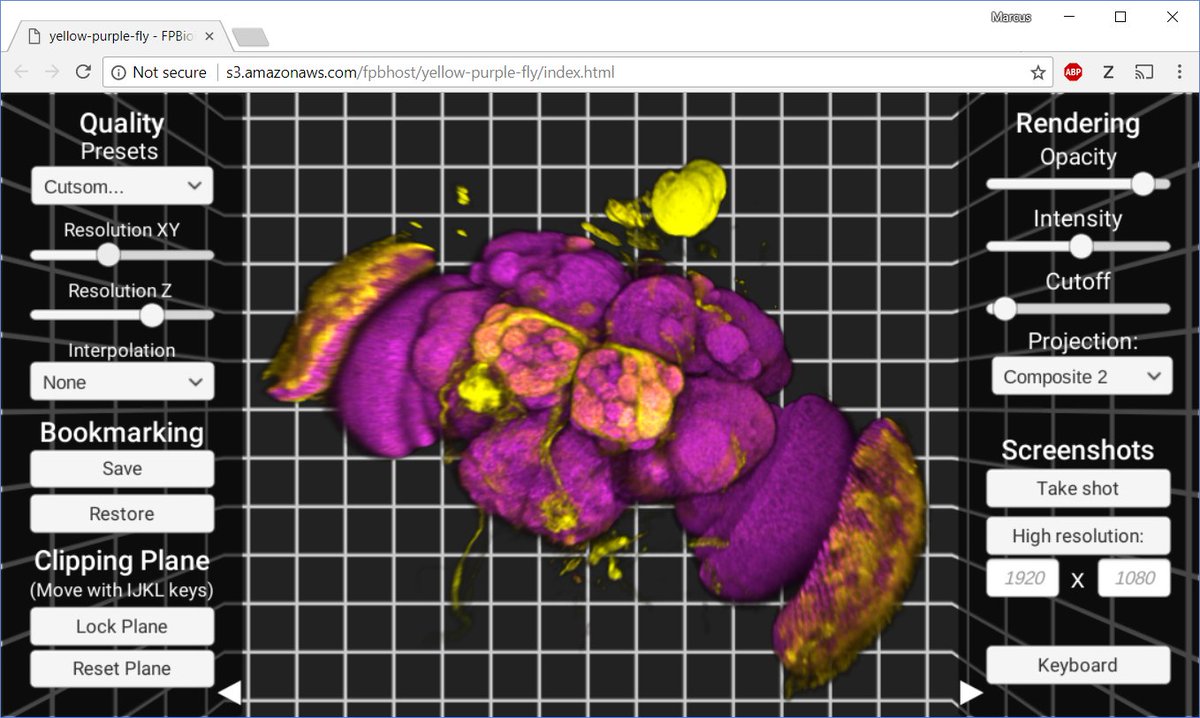Collapse left panel with white arrow
The height and width of the screenshot is (718, 1200).
tap(230, 692)
